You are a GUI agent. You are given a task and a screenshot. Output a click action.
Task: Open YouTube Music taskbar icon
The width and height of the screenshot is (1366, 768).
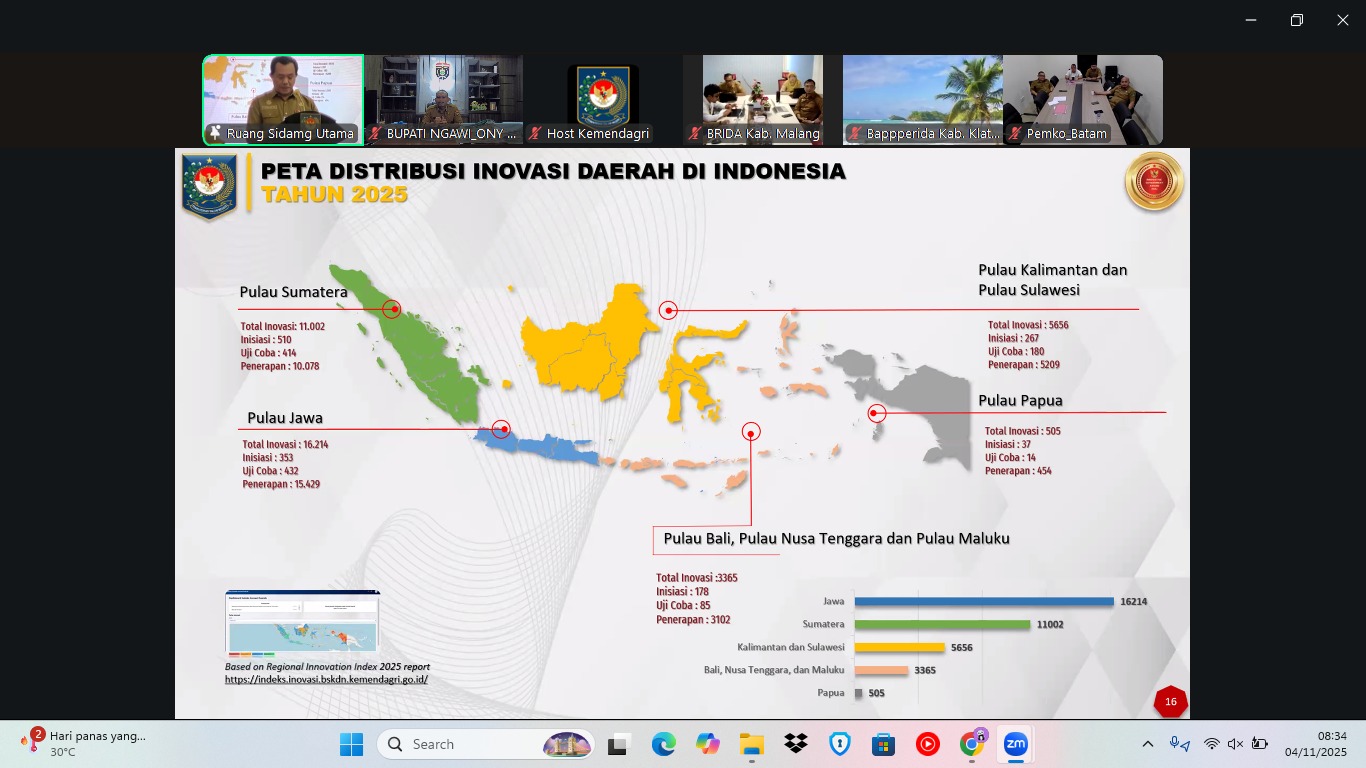927,744
